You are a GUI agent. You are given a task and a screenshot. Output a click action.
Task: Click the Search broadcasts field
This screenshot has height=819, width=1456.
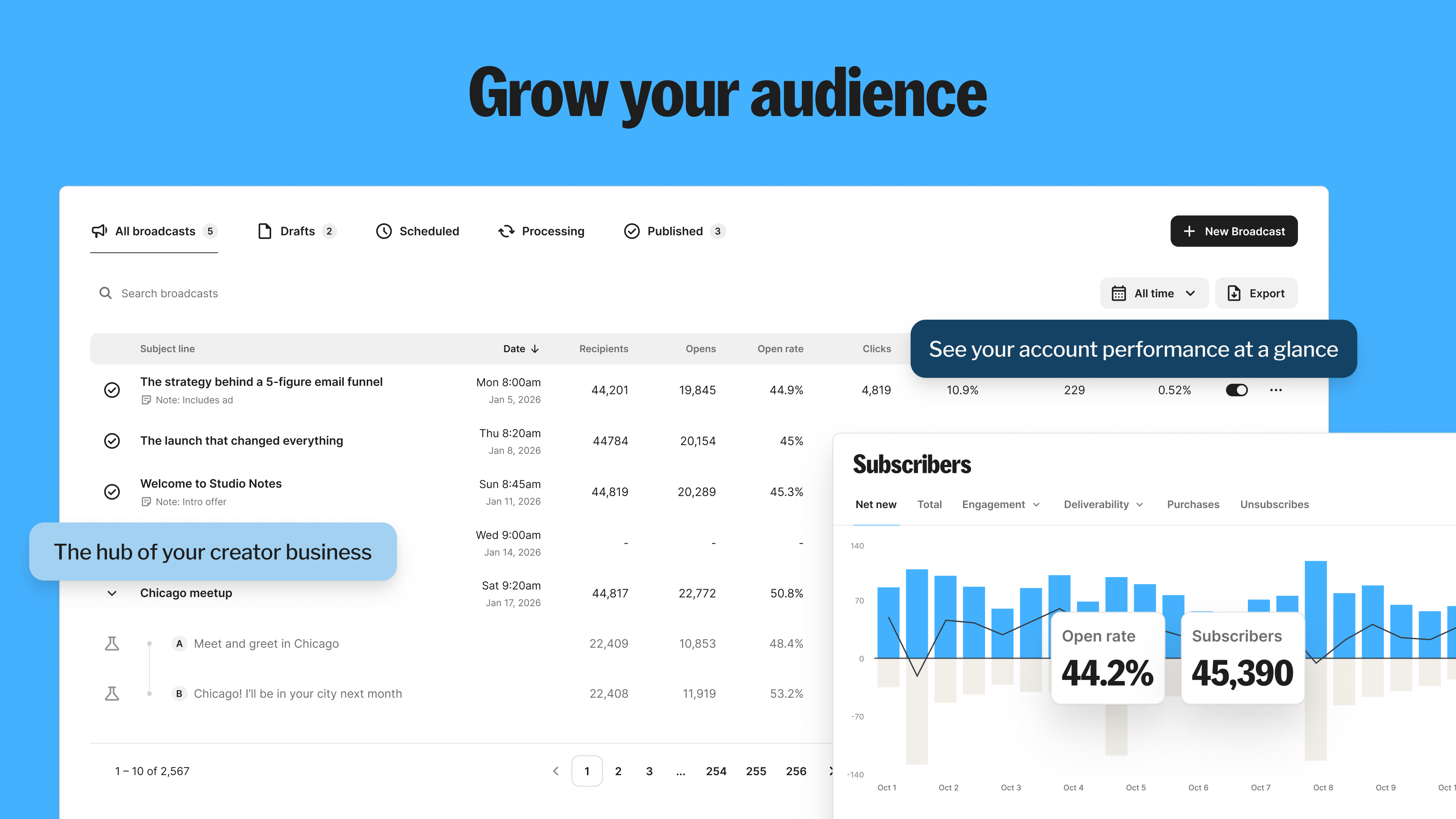[169, 293]
